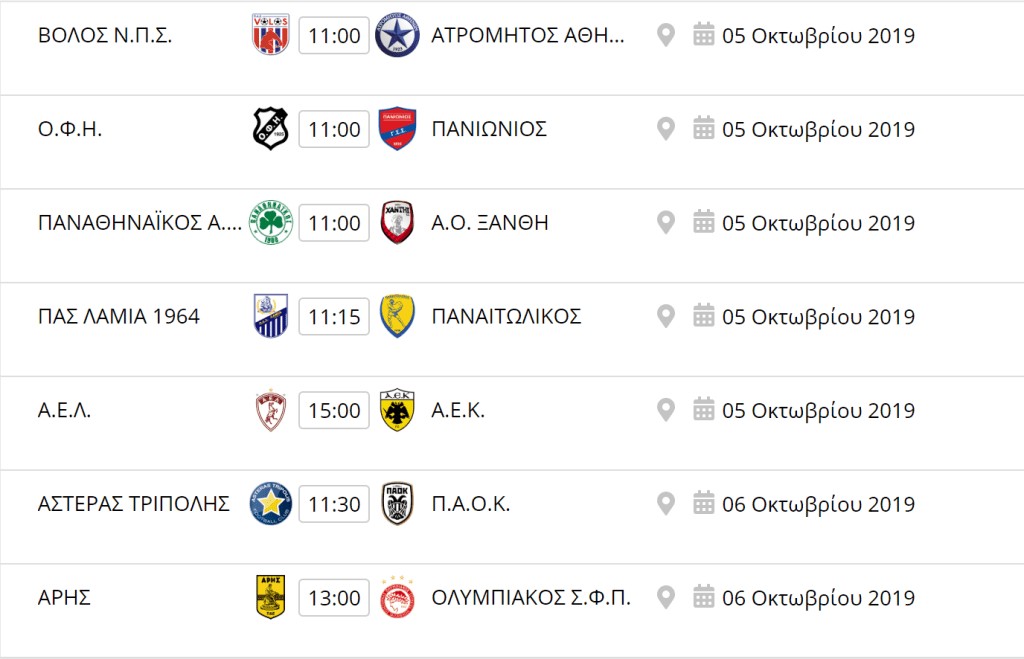The height and width of the screenshot is (659, 1024).
Task: Click the location pin for the ΑΡΗΣ match
Action: [x=665, y=598]
